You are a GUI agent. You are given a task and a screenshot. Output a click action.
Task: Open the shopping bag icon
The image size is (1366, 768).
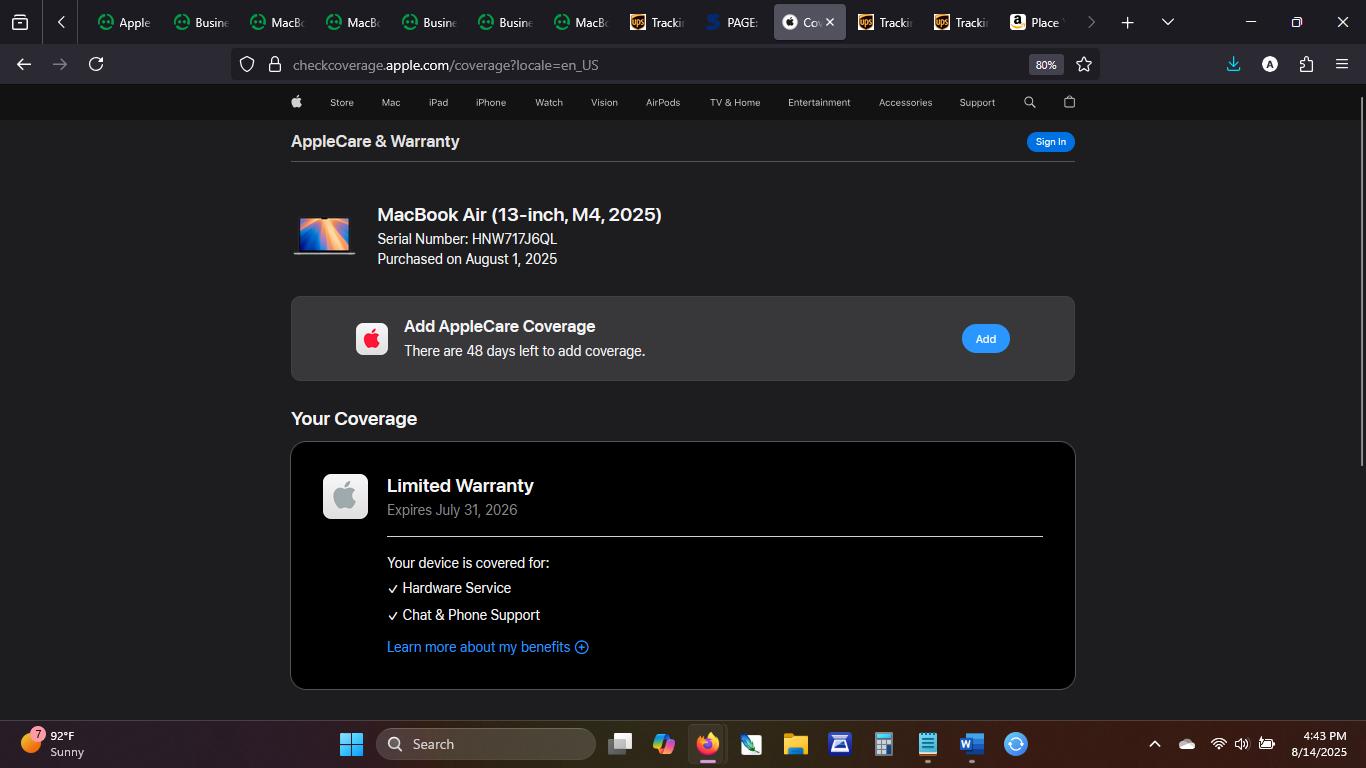1069,102
